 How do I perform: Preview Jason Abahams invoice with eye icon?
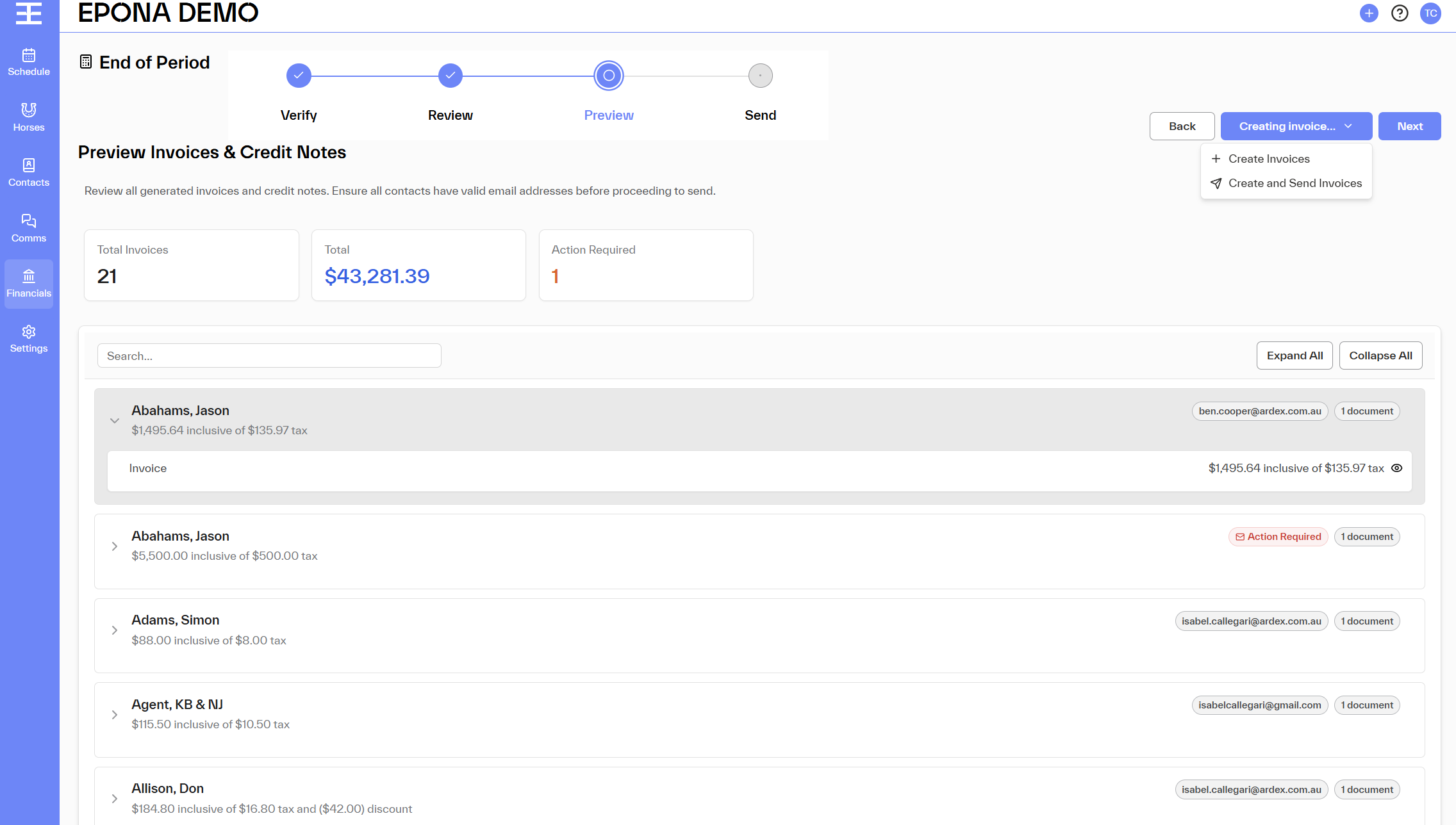point(1397,468)
